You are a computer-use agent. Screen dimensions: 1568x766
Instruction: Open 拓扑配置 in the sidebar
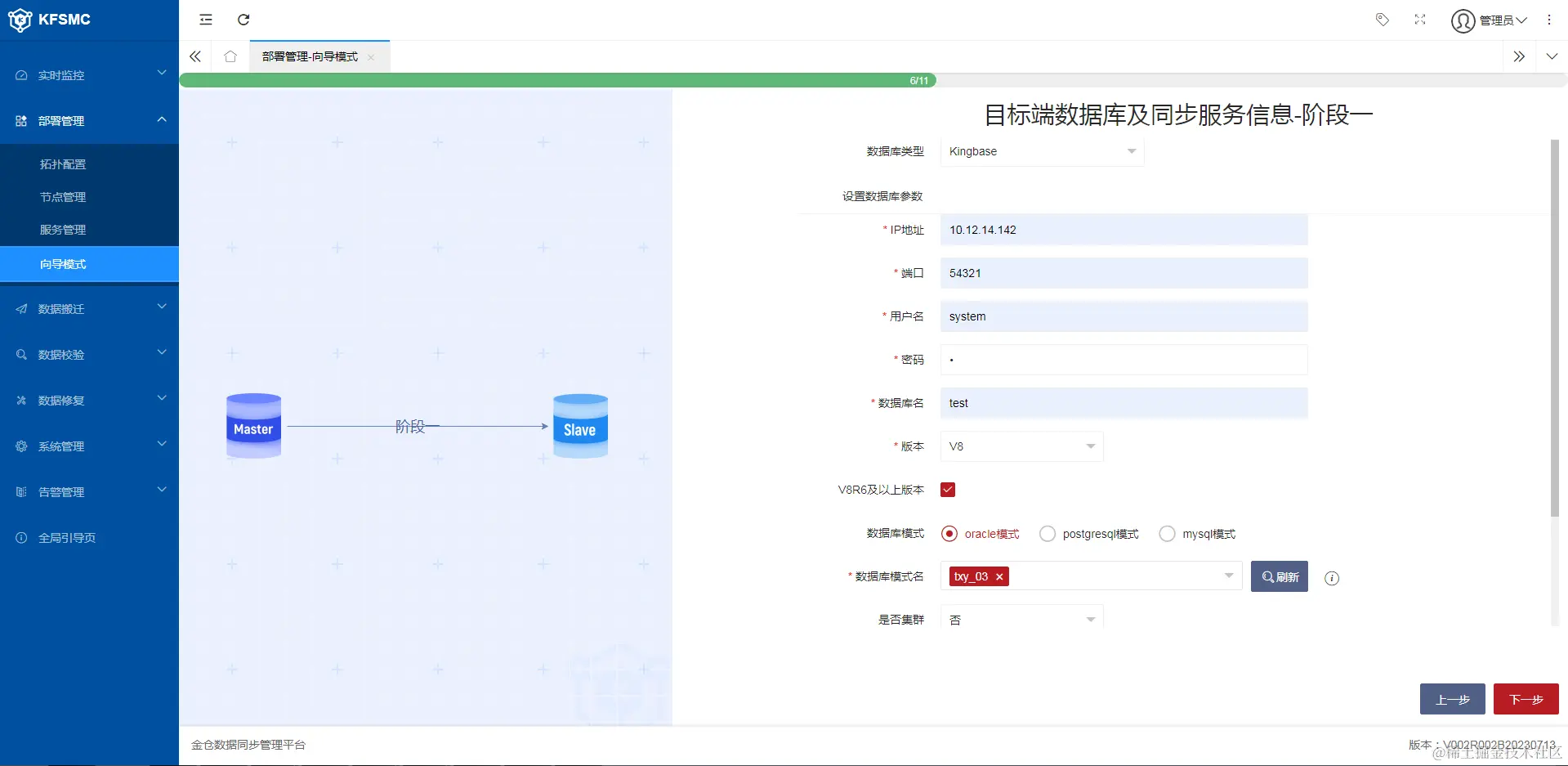point(63,164)
